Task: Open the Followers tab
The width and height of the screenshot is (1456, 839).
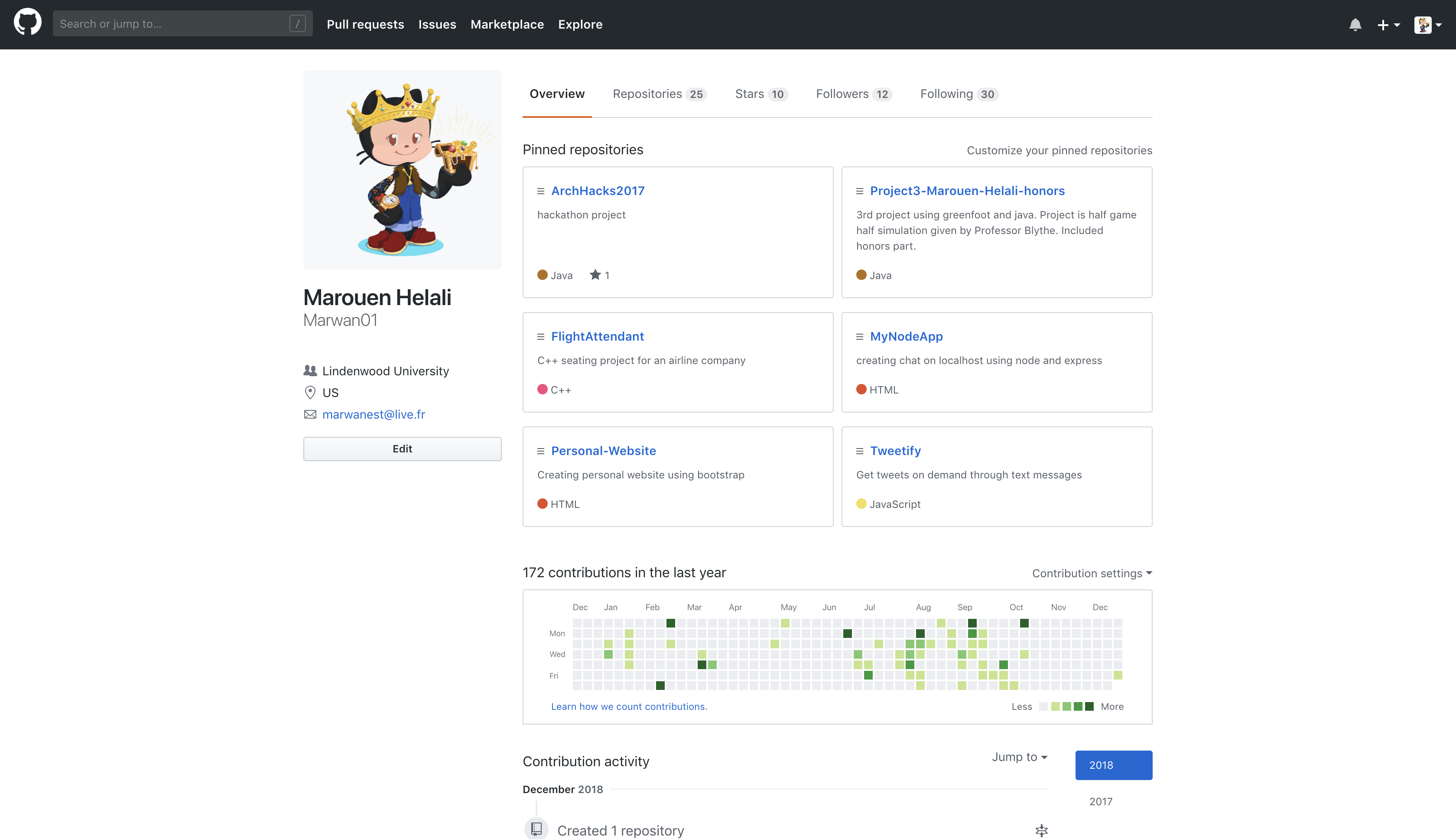Action: (x=853, y=94)
